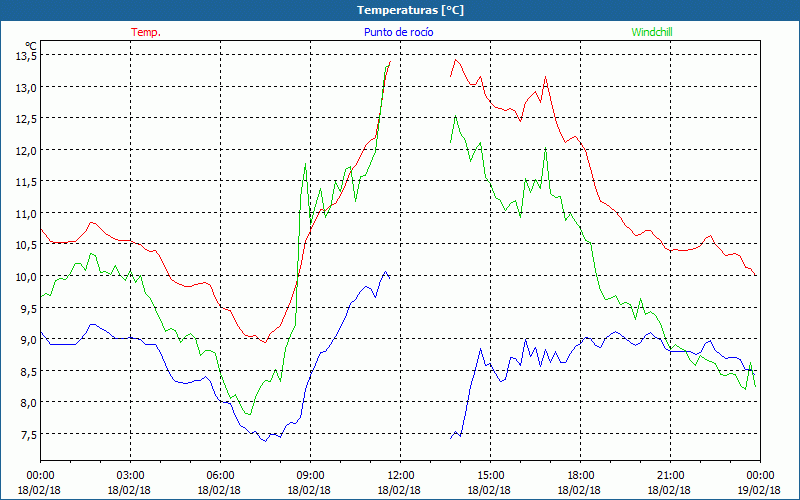Viewport: 800px width, 500px height.
Task: Click the Temperaturas [°C] title bar
Action: (x=400, y=10)
